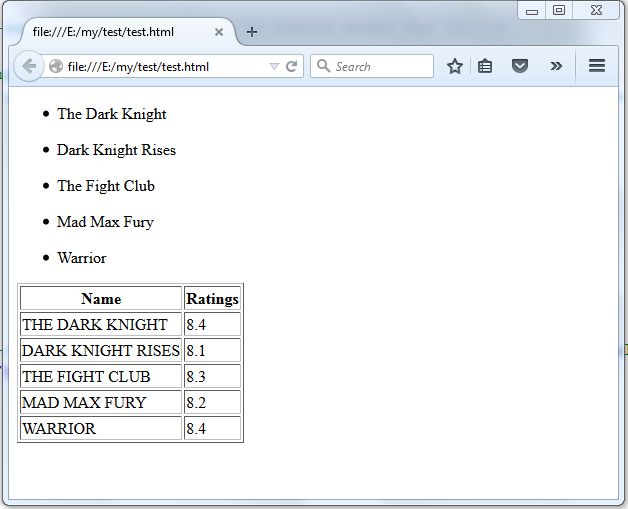
Task: Click 'THE FIGHT CLUB' table cell
Action: click(101, 376)
